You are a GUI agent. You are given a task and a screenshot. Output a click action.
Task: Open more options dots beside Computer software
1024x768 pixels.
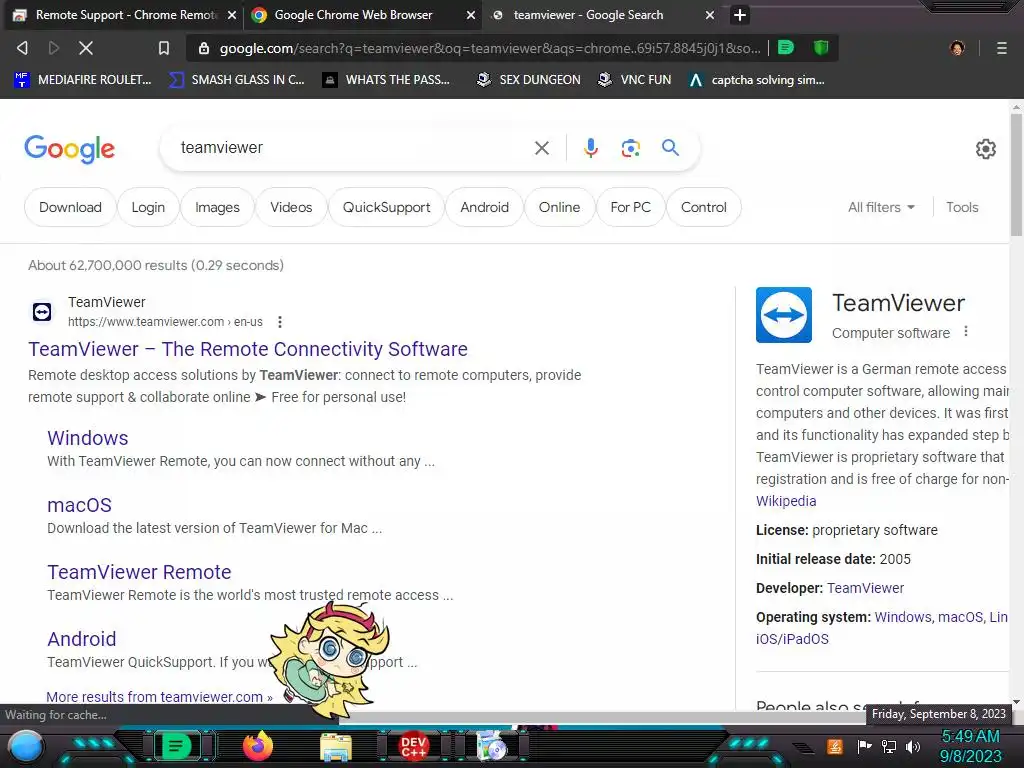click(x=965, y=332)
